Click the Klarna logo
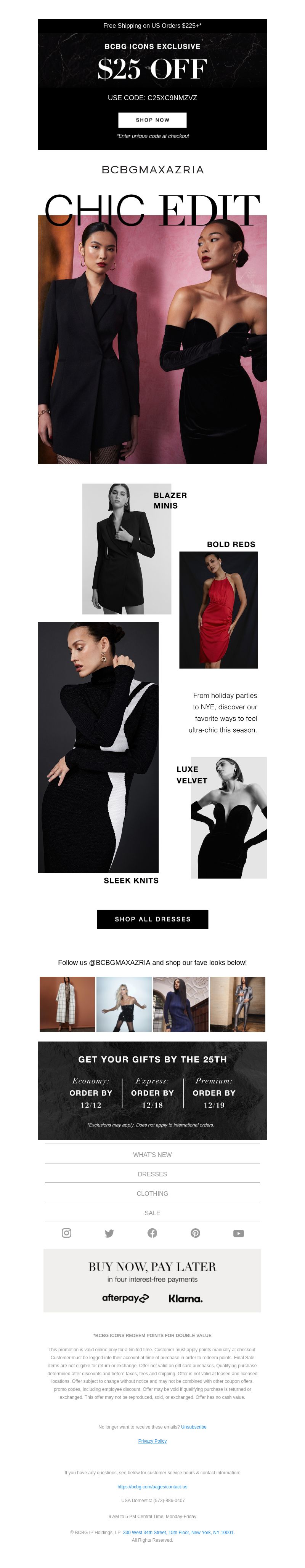The height and width of the screenshot is (1568, 305). tap(186, 1298)
